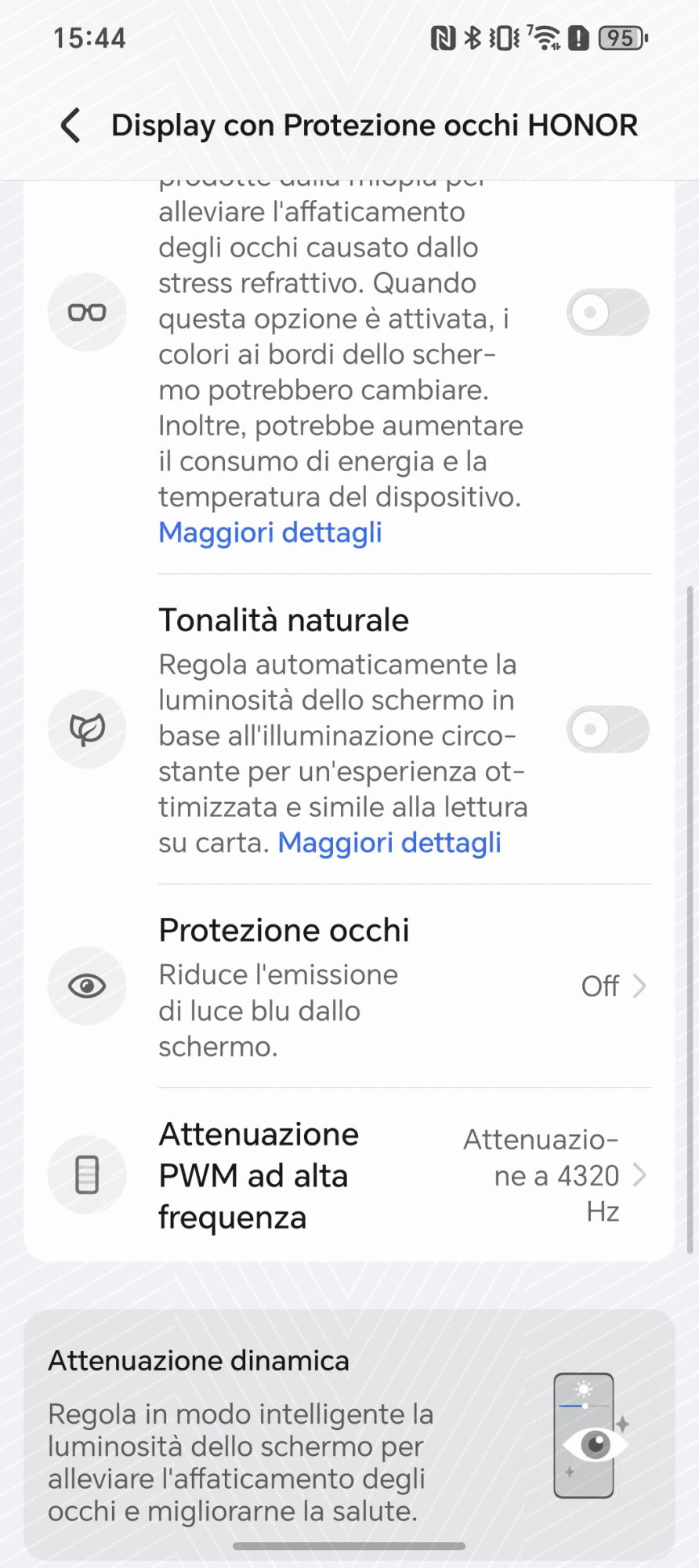This screenshot has height=1568, width=699.
Task: Tap the Wi-Fi status icon
Action: [x=544, y=38]
